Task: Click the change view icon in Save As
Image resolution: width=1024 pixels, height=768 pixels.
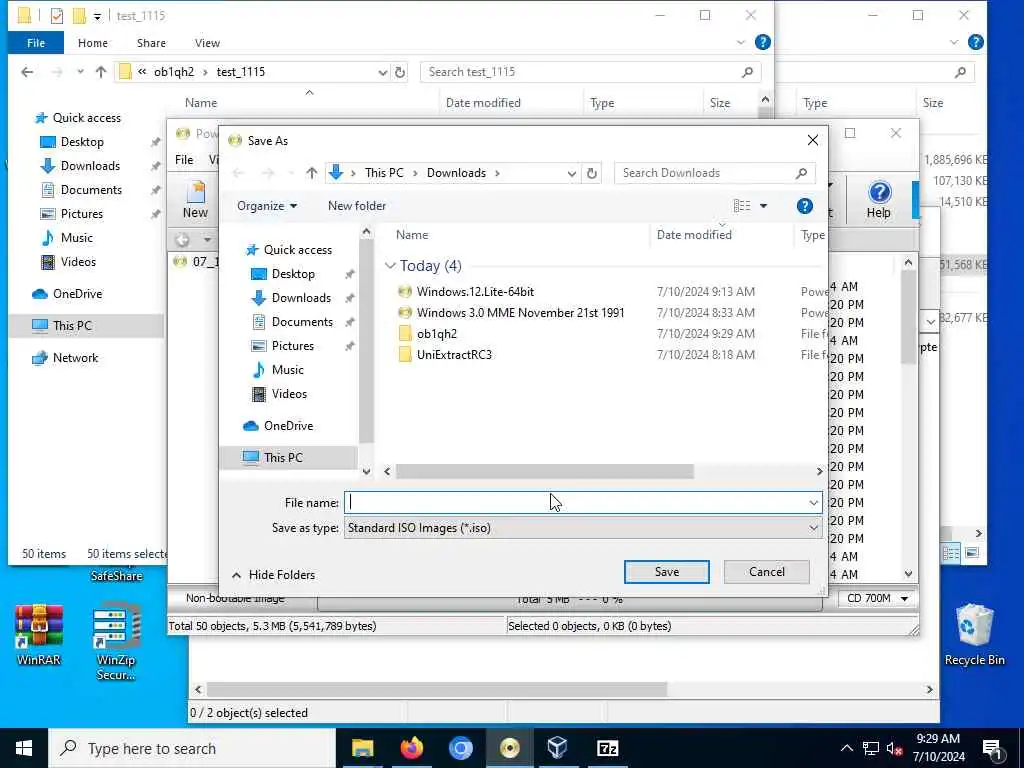Action: (x=742, y=206)
